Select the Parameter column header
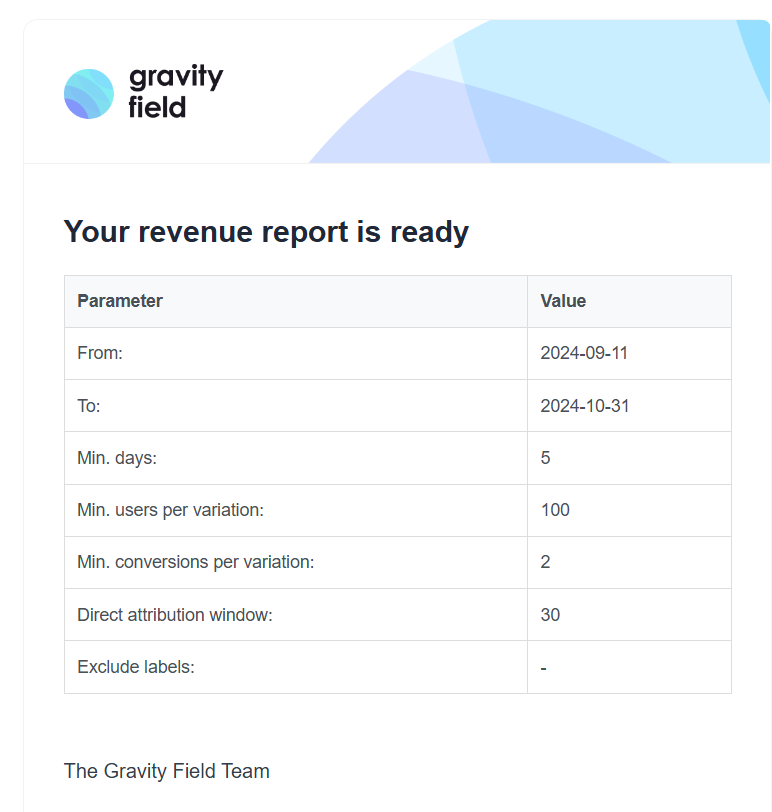 [x=120, y=301]
